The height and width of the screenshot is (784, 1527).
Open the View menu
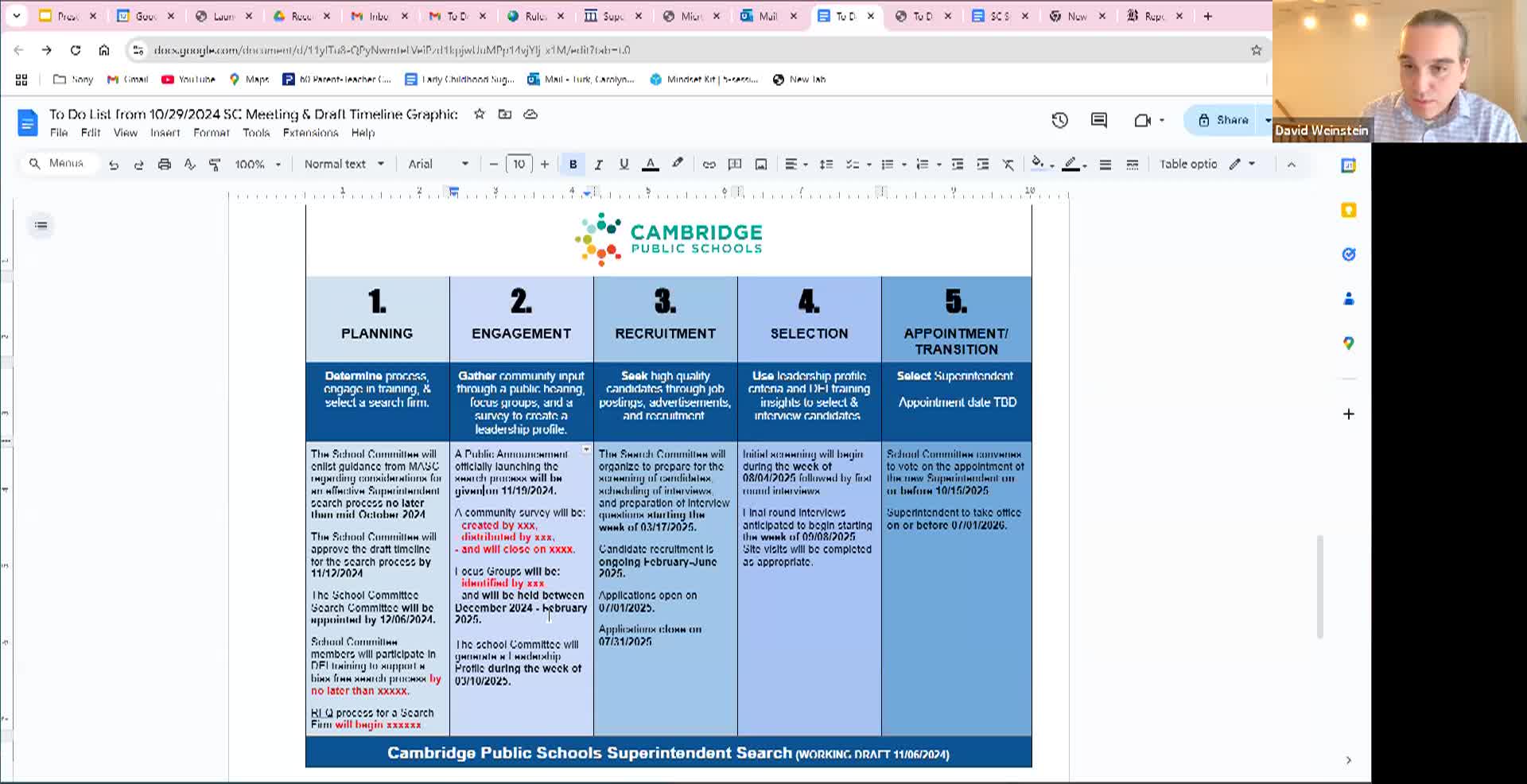pos(125,133)
